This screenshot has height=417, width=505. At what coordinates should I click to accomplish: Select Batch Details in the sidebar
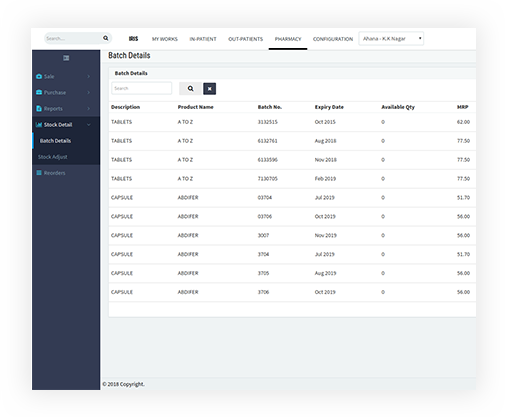tap(55, 141)
